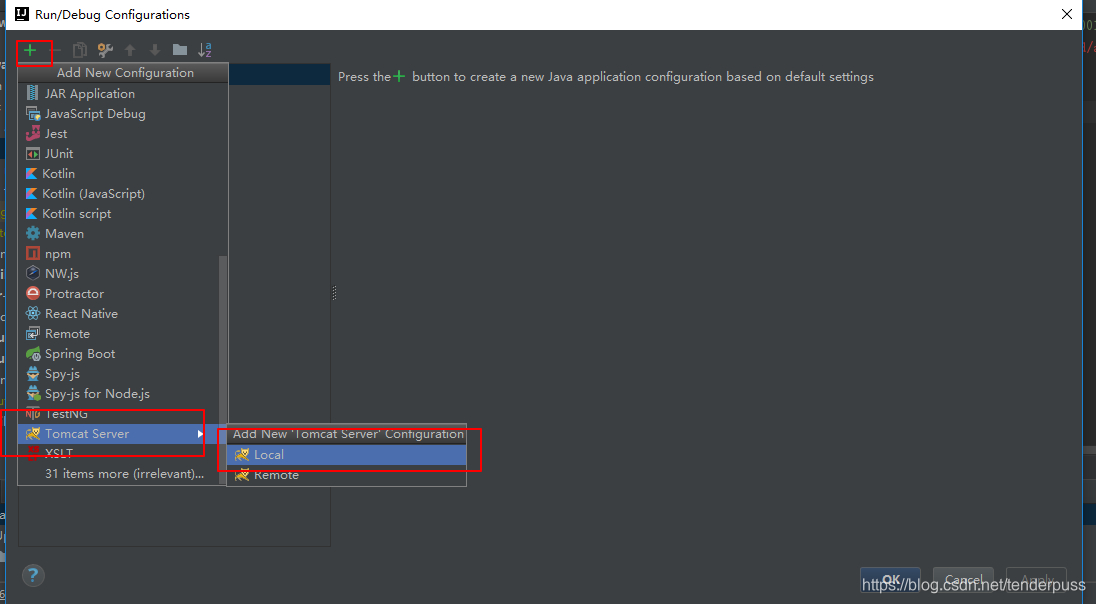
Task: Click the help question mark button
Action: tap(34, 576)
